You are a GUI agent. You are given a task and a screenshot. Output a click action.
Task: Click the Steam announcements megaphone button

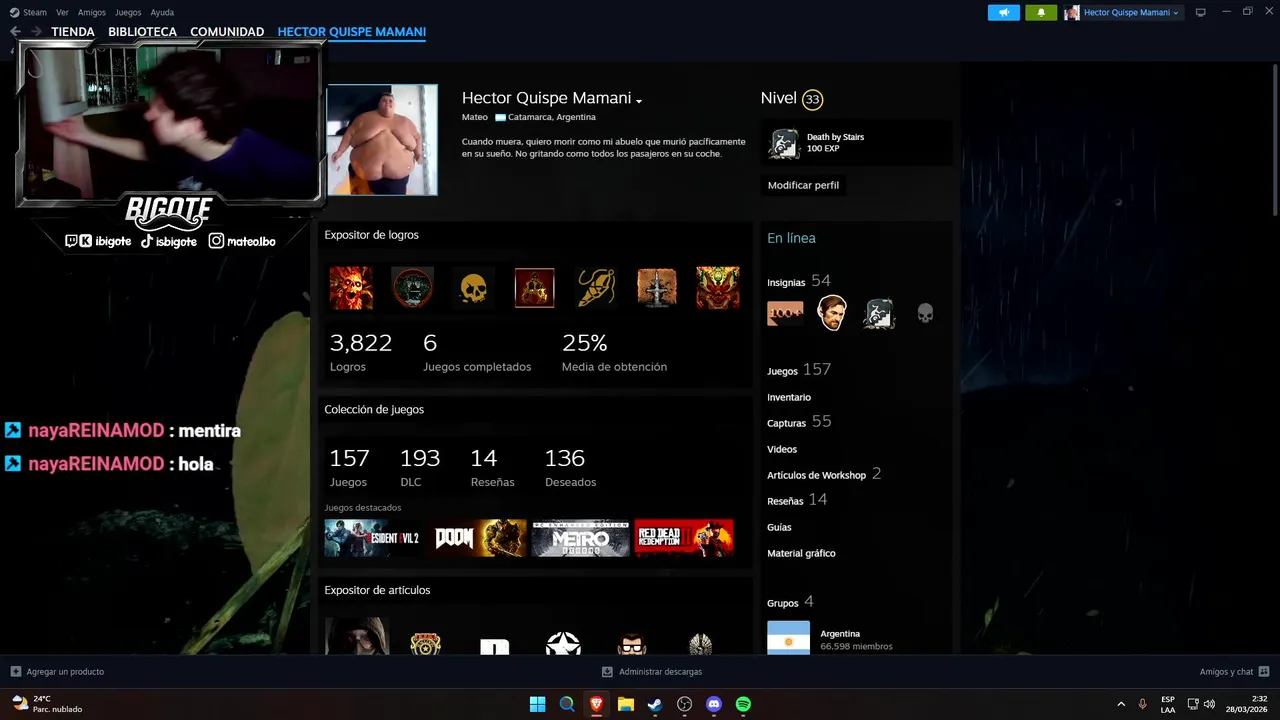(1004, 12)
